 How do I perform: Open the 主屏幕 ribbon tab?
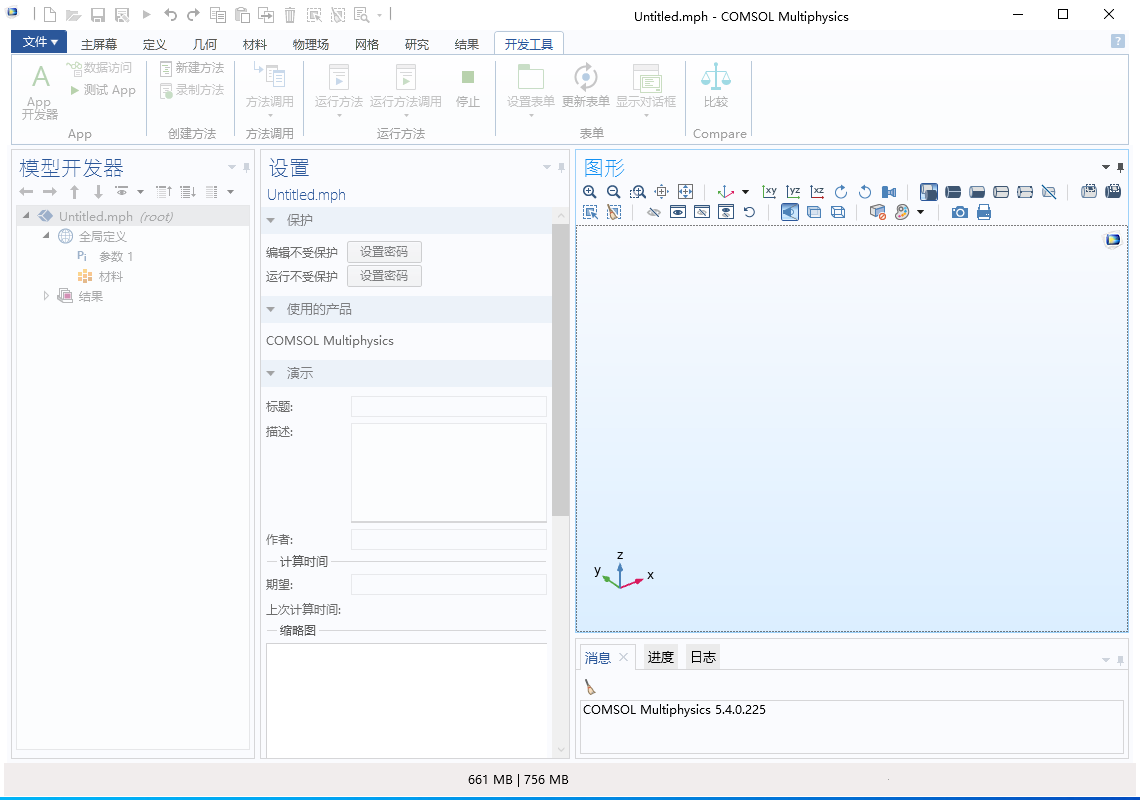pyautogui.click(x=99, y=44)
